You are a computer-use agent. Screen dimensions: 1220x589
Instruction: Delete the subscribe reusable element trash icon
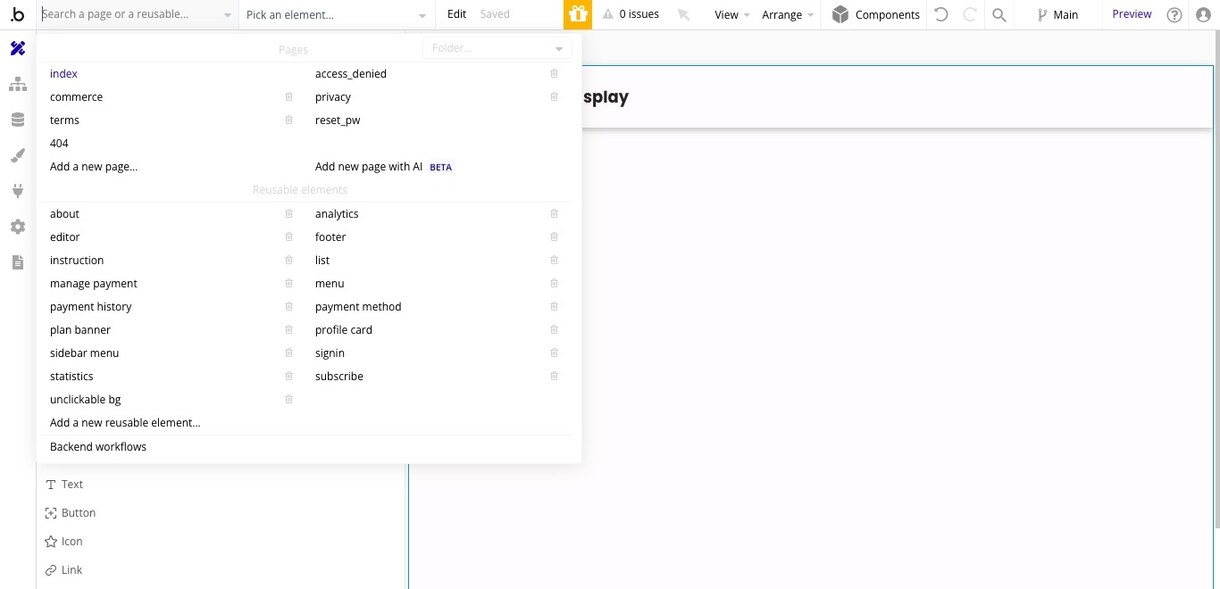(x=554, y=376)
